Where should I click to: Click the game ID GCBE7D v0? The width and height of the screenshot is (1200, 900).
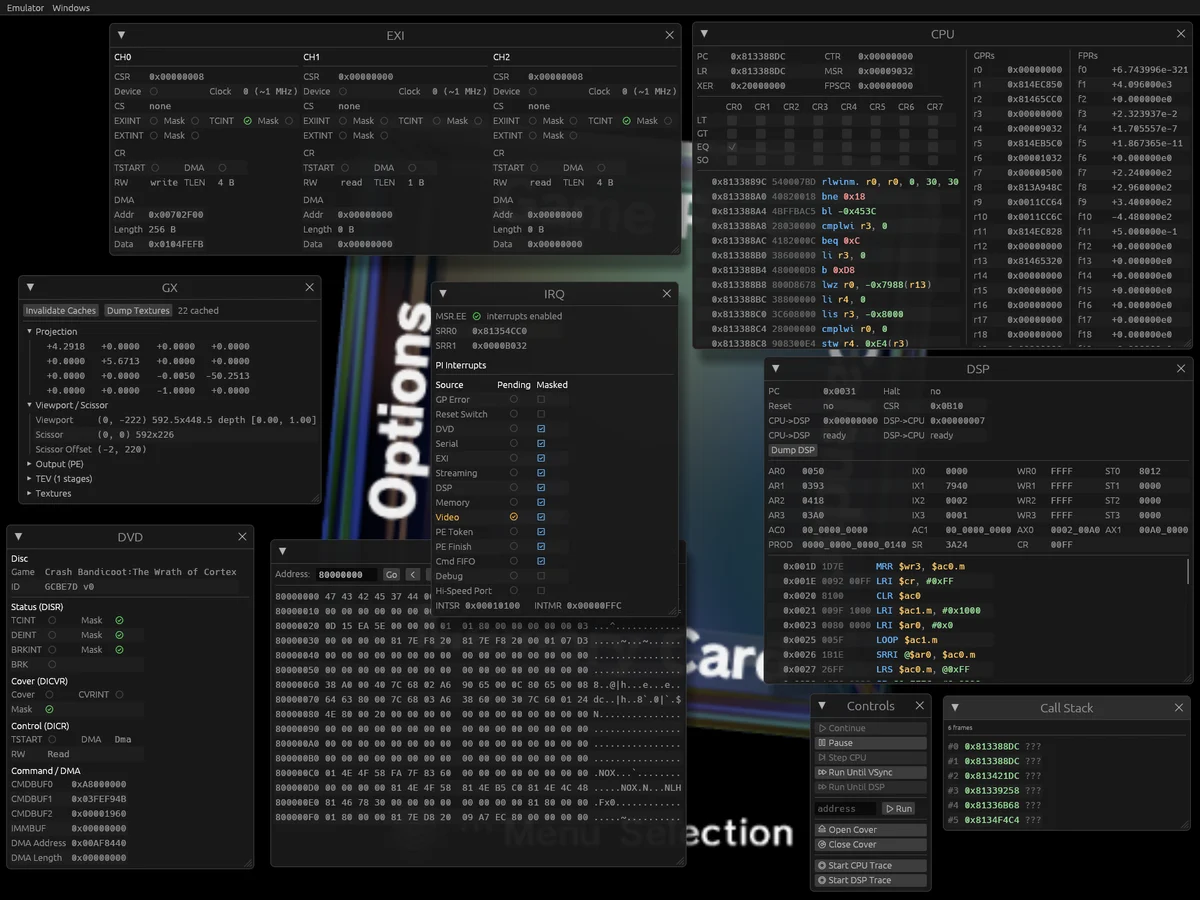click(x=69, y=587)
